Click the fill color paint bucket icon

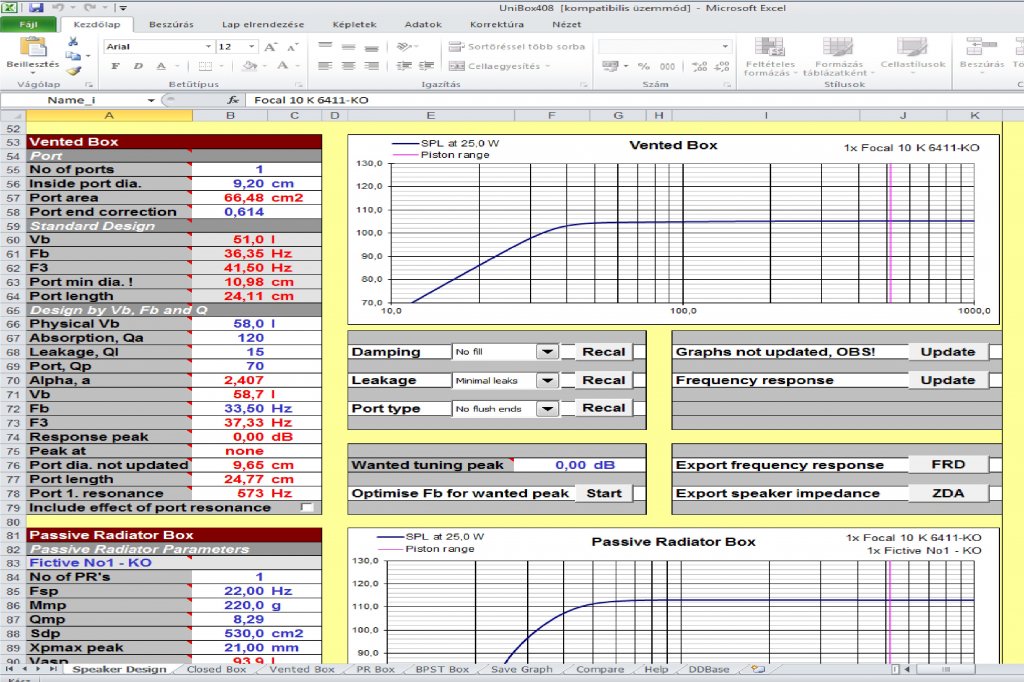[249, 66]
